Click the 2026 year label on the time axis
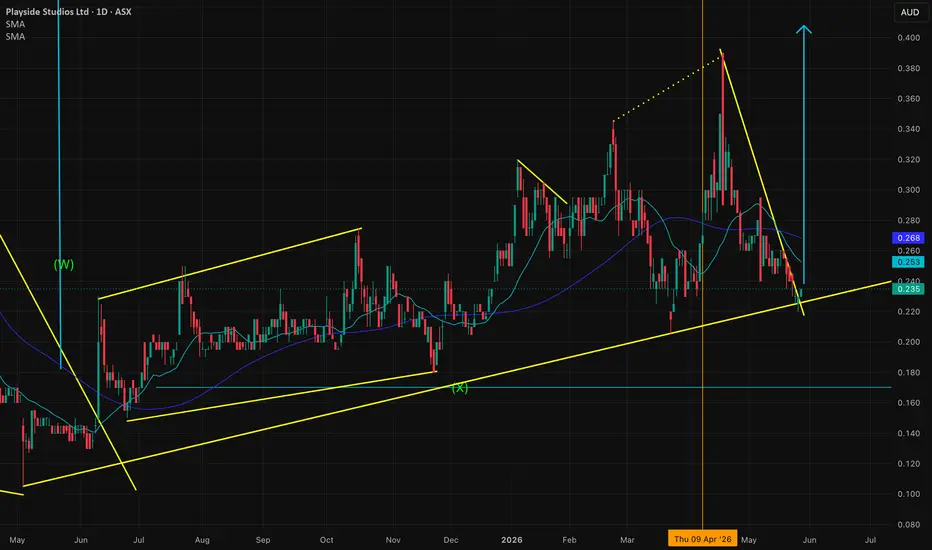The image size is (932, 550). [512, 540]
